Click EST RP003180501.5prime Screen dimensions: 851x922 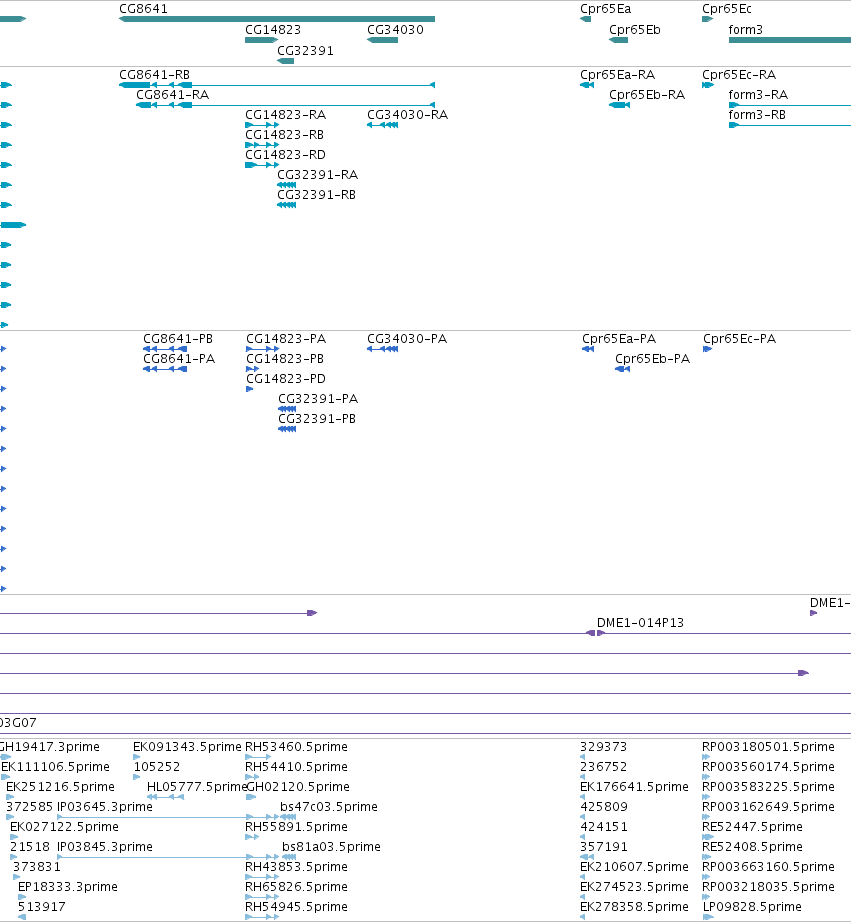[706, 757]
